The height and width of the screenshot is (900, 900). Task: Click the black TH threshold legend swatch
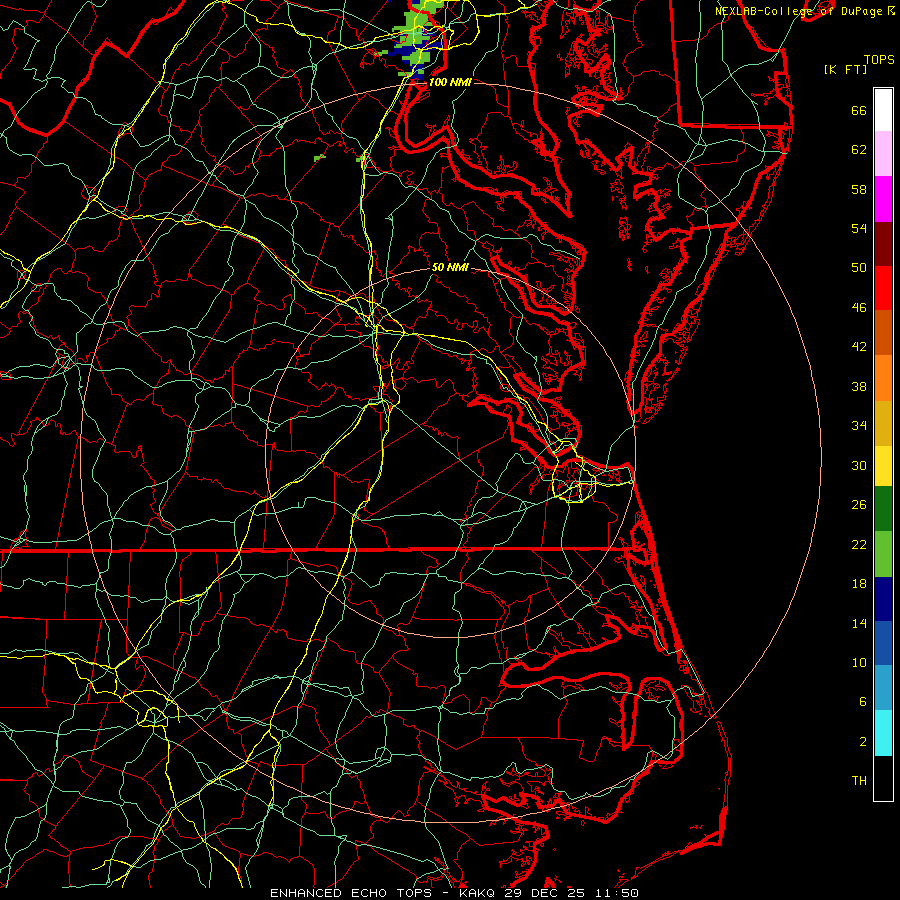point(883,778)
